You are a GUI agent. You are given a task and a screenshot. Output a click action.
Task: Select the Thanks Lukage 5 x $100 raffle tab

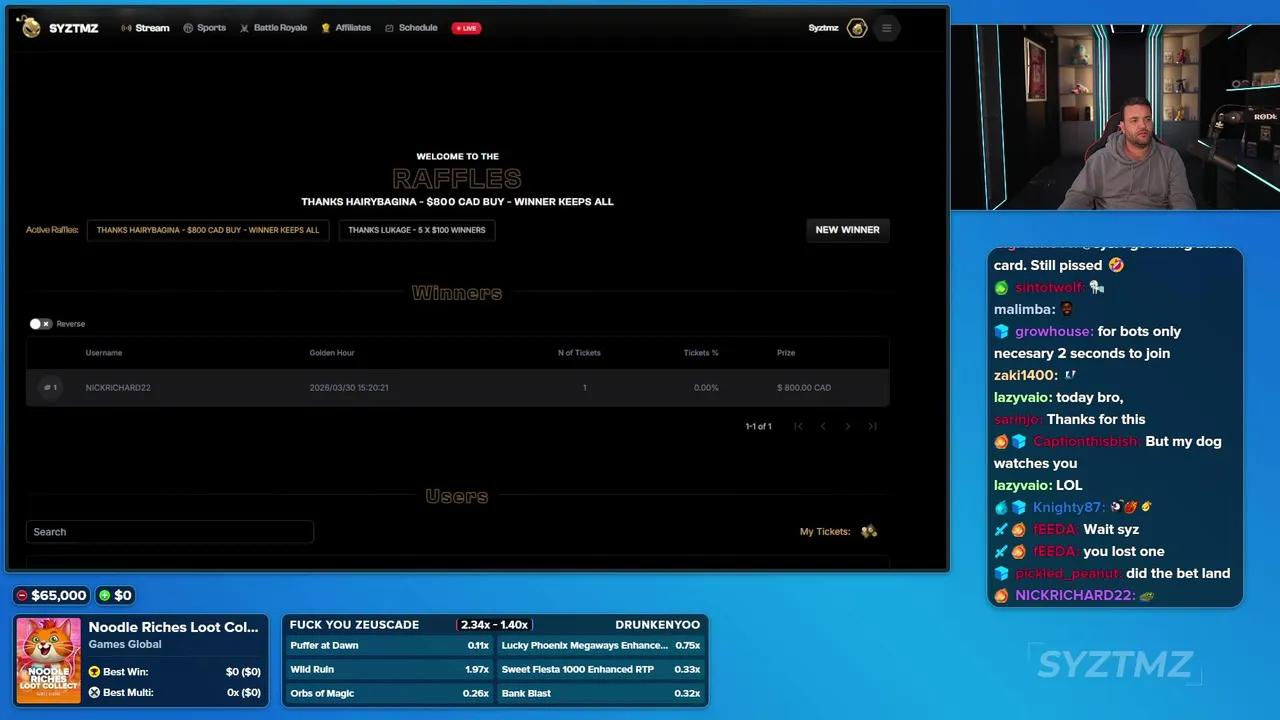tap(417, 230)
